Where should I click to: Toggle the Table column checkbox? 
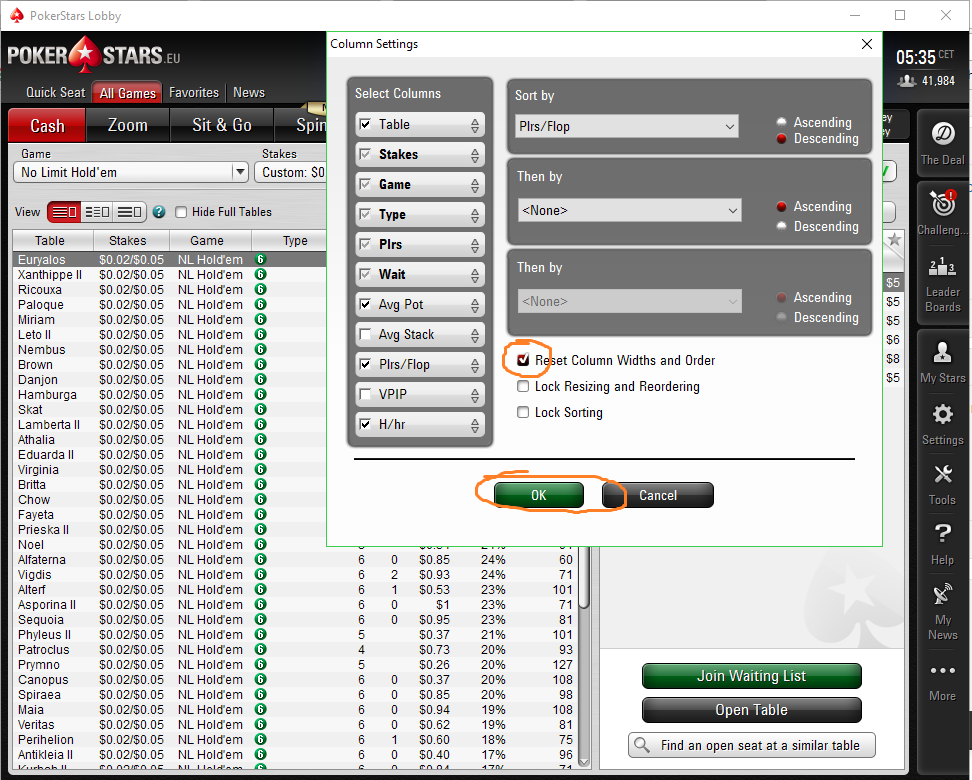(x=365, y=124)
